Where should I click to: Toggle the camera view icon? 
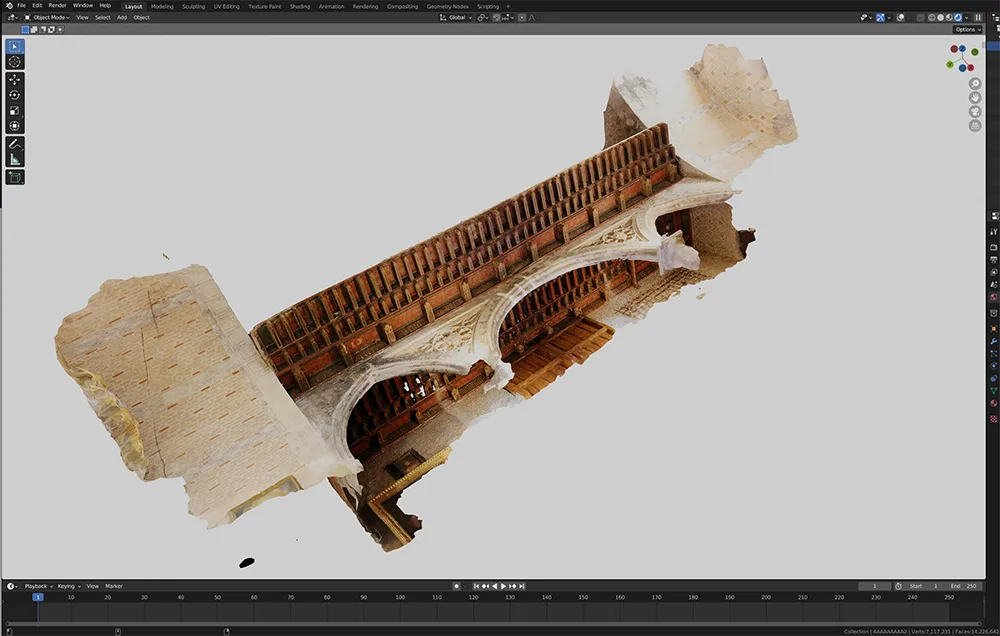[x=974, y=112]
